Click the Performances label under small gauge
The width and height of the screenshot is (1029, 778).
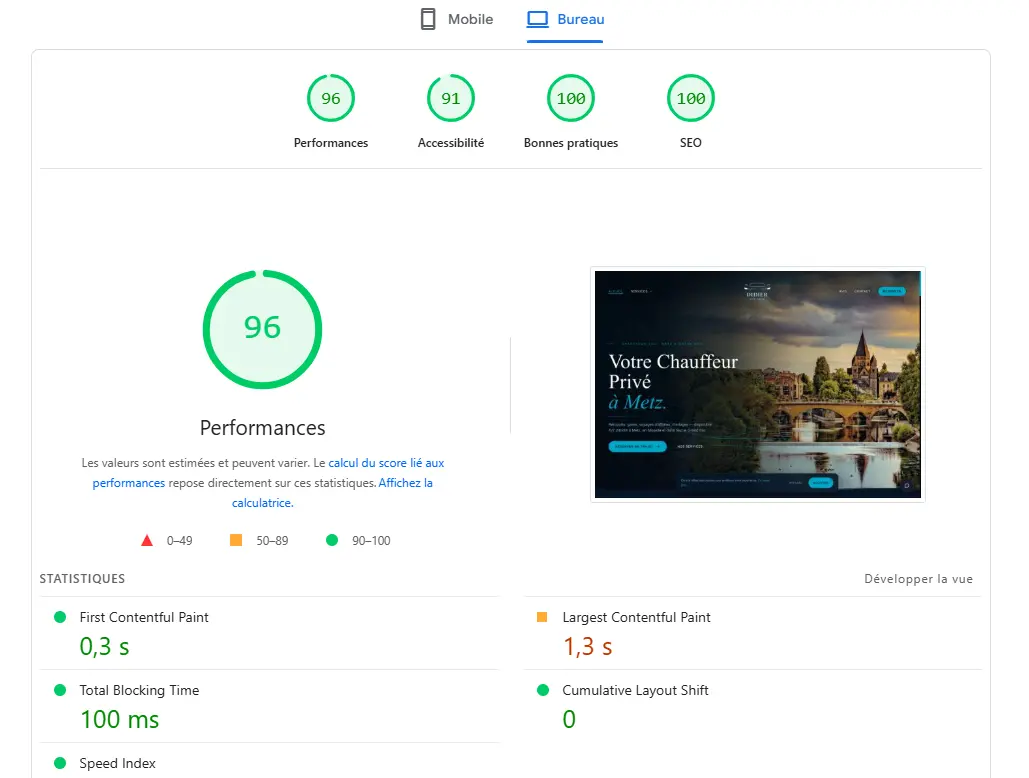(x=331, y=143)
